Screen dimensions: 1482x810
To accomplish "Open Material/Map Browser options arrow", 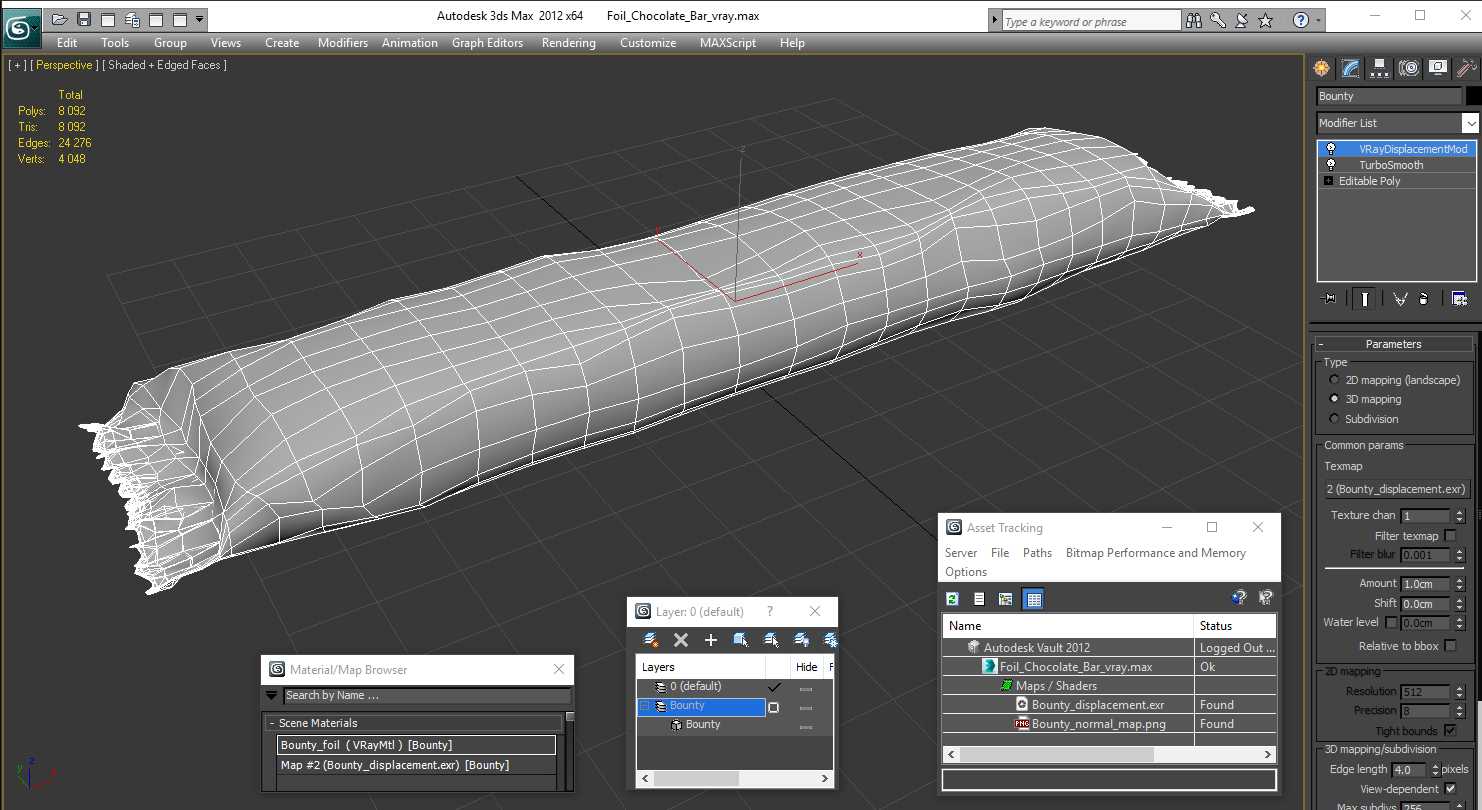I will tap(271, 695).
